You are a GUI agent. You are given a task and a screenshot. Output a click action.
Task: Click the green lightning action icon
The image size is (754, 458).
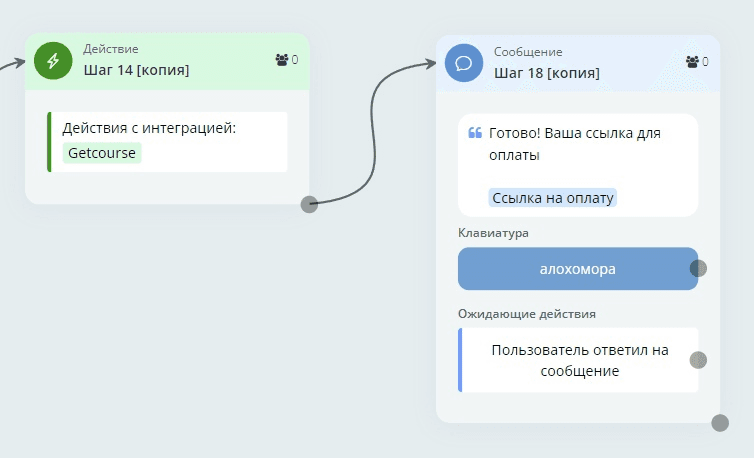[54, 60]
